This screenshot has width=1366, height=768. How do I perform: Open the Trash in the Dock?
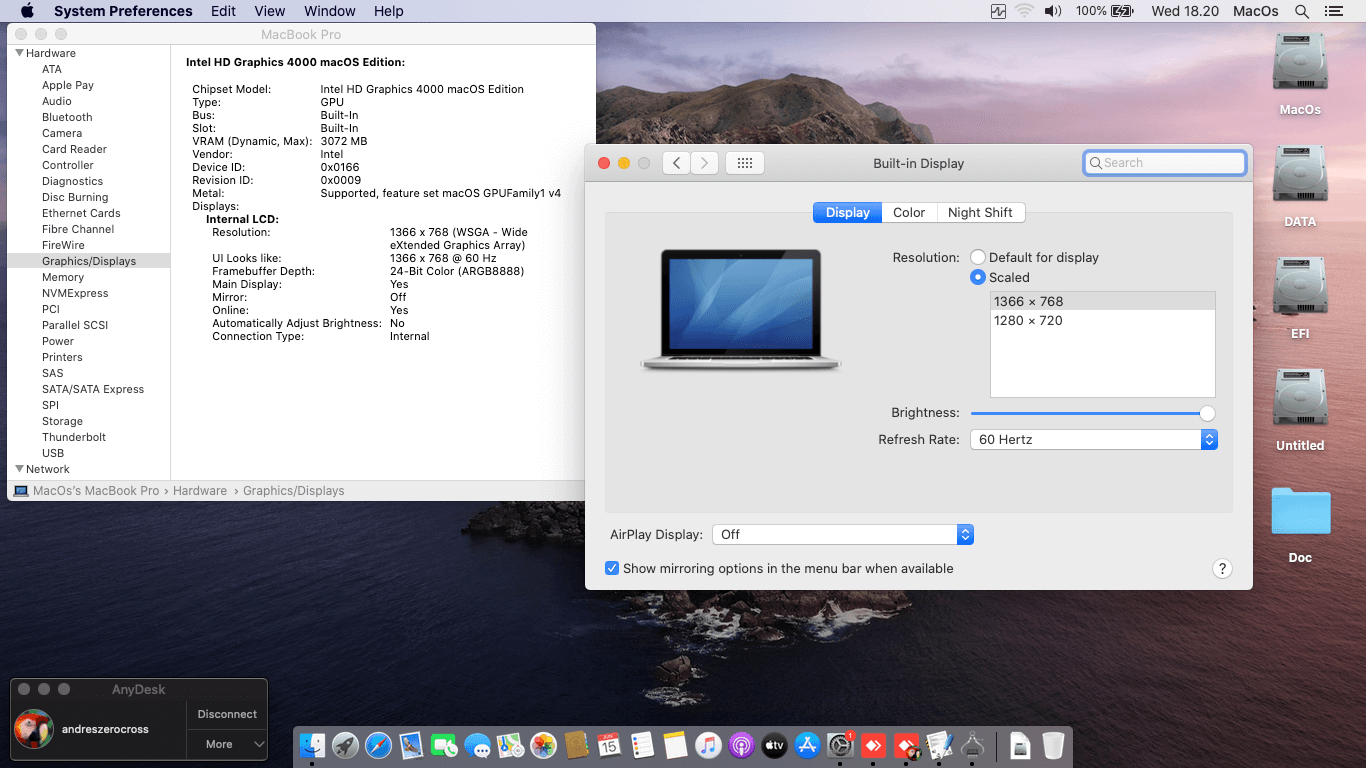pos(1053,745)
